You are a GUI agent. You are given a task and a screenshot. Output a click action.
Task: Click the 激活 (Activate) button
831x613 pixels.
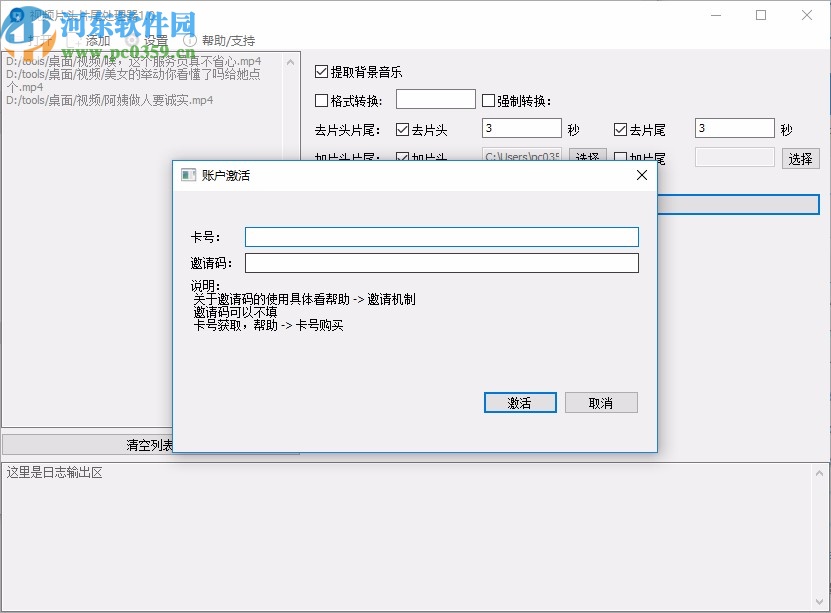(519, 402)
